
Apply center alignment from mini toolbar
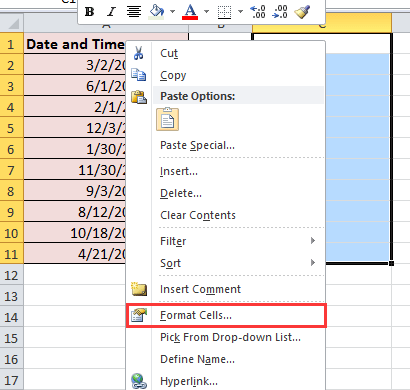pos(134,12)
